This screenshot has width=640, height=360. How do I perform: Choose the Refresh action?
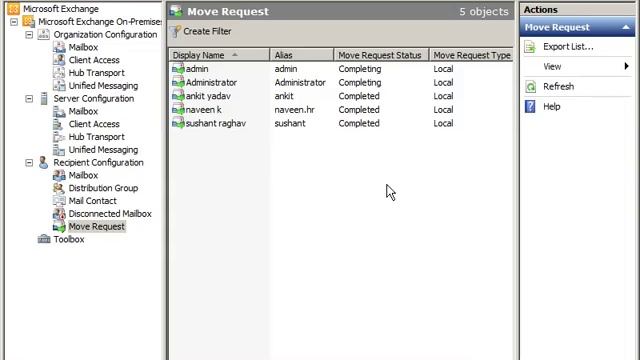[x=558, y=87]
